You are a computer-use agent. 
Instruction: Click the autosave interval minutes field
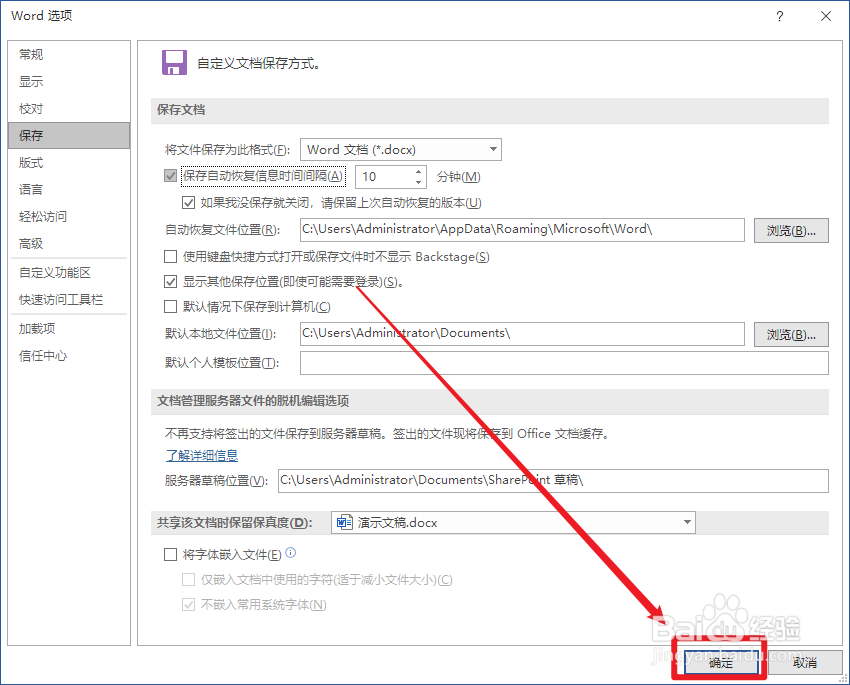[x=385, y=177]
